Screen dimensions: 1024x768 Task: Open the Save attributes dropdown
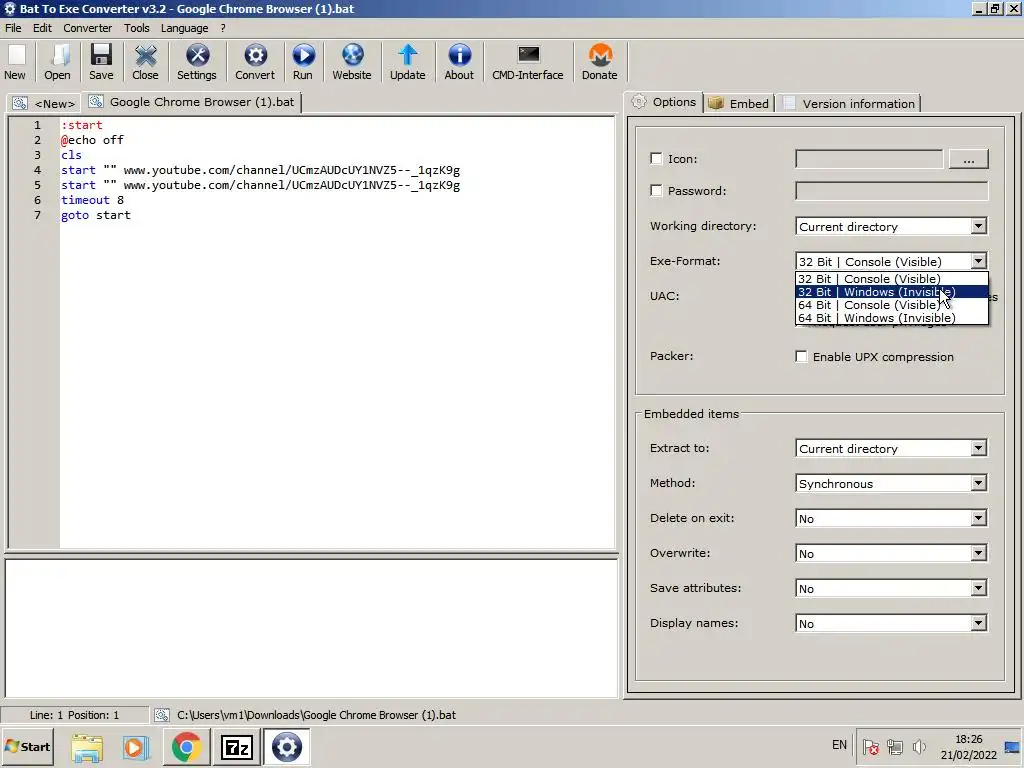[x=891, y=588]
